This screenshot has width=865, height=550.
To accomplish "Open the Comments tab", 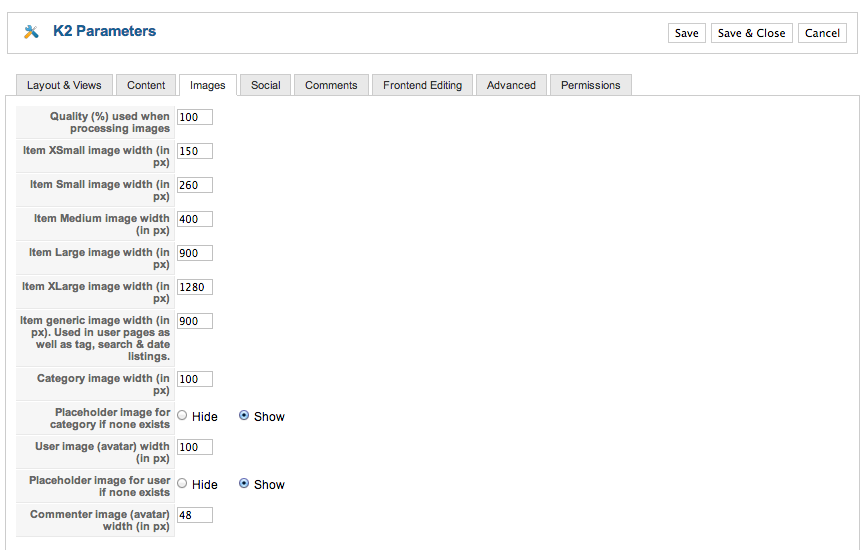I will click(x=331, y=85).
